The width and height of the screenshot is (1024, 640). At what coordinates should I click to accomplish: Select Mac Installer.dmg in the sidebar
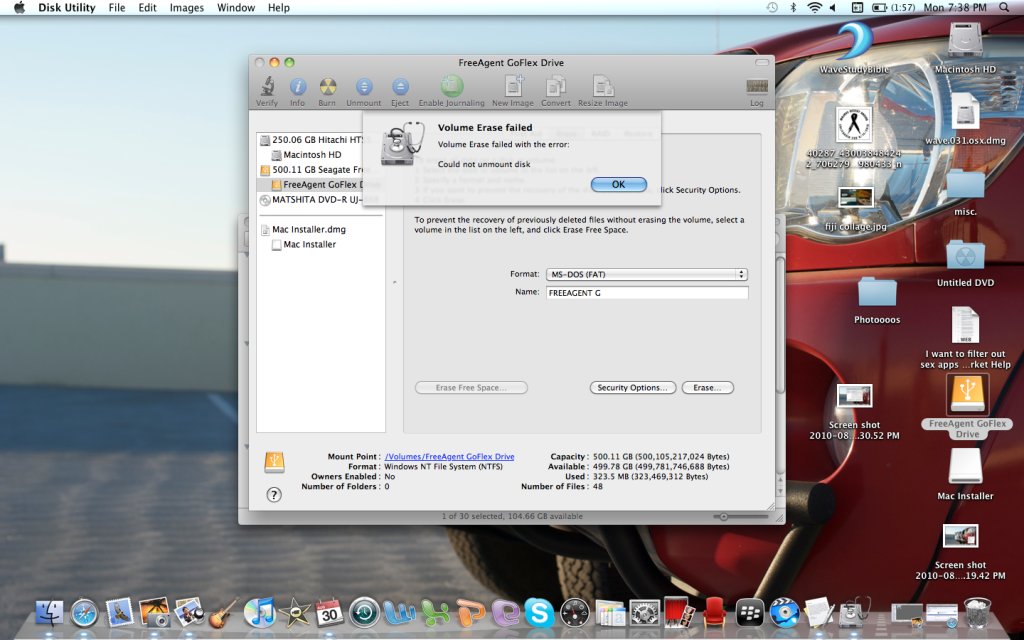coord(303,230)
